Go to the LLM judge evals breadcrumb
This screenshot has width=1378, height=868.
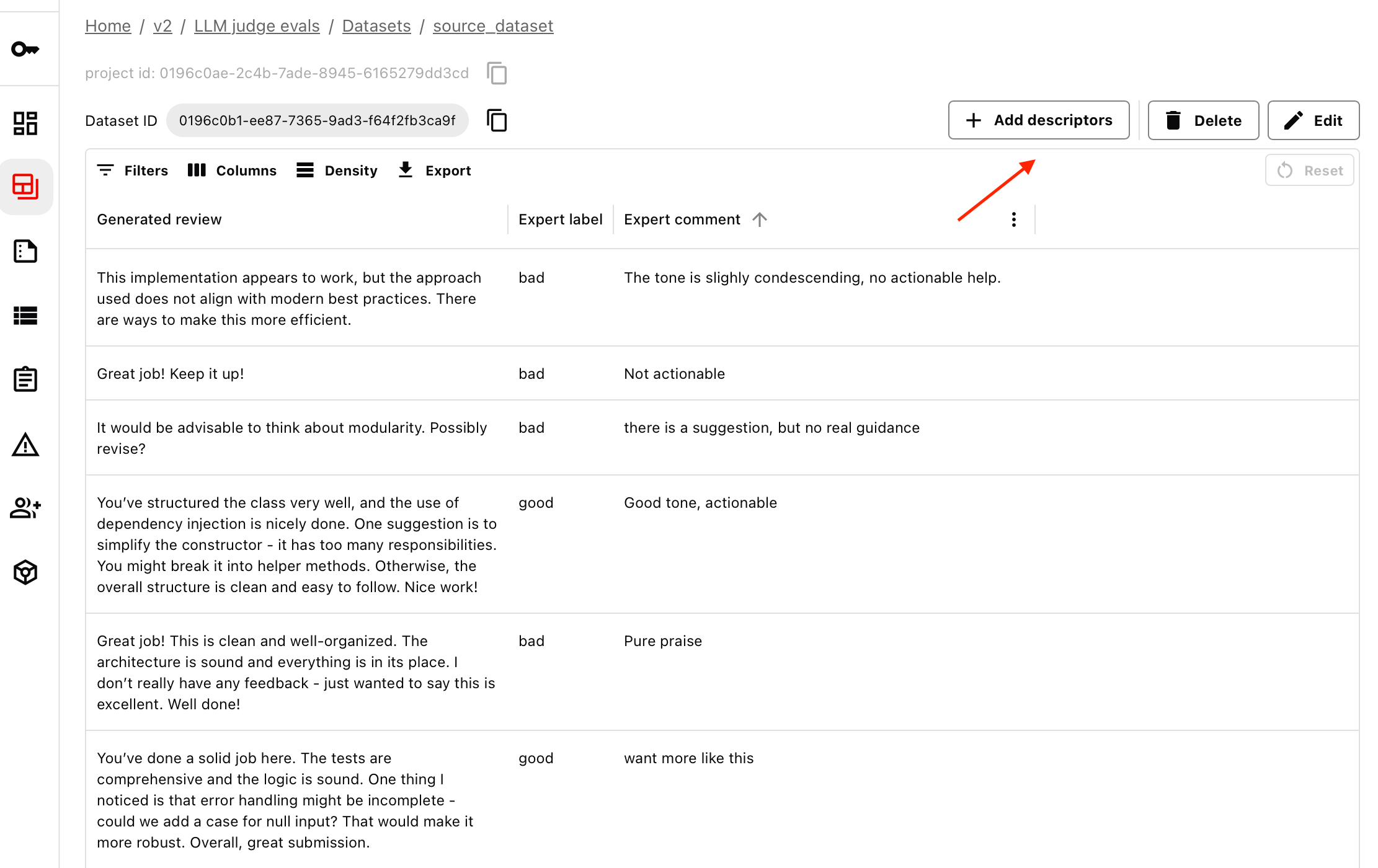tap(257, 26)
